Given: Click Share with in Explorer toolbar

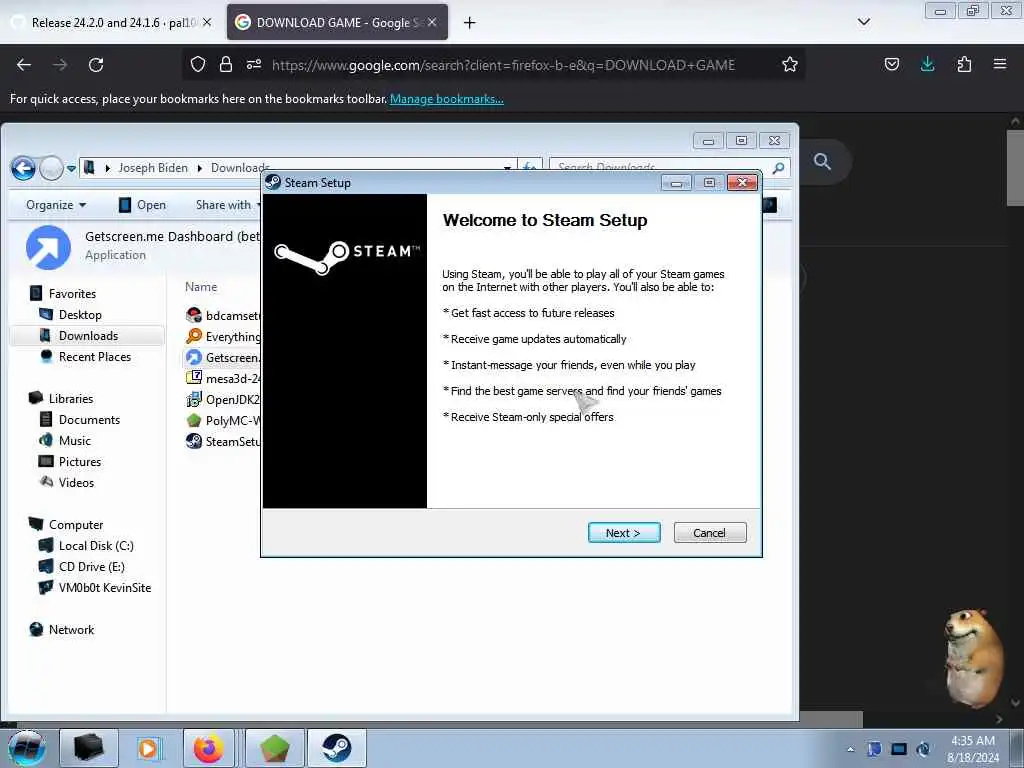Looking at the screenshot, I should click(227, 205).
